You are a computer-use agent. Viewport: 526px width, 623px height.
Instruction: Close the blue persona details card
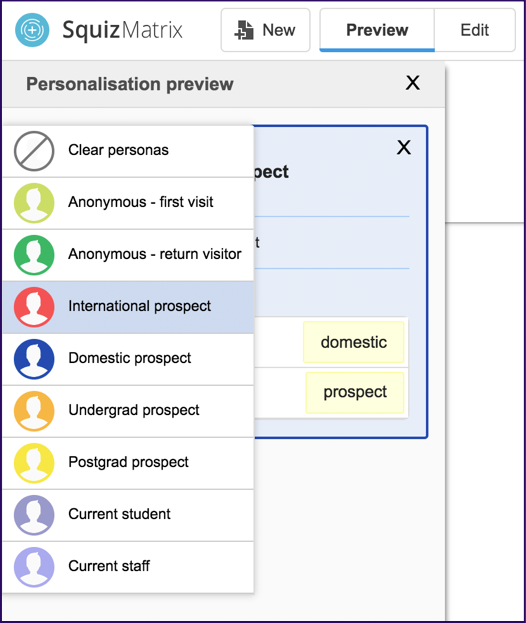(x=404, y=147)
